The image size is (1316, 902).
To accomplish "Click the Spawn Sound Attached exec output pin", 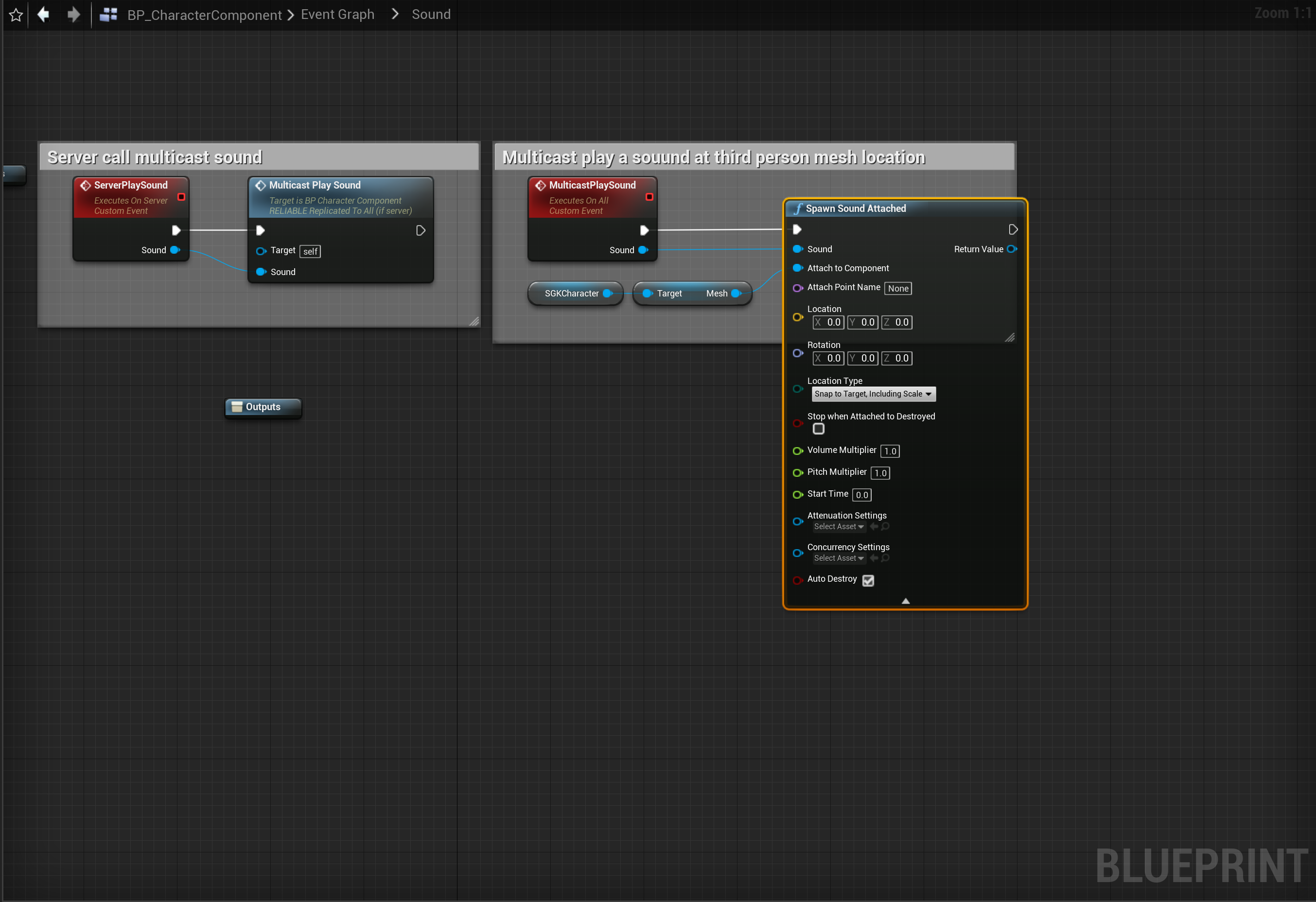I will [1013, 229].
